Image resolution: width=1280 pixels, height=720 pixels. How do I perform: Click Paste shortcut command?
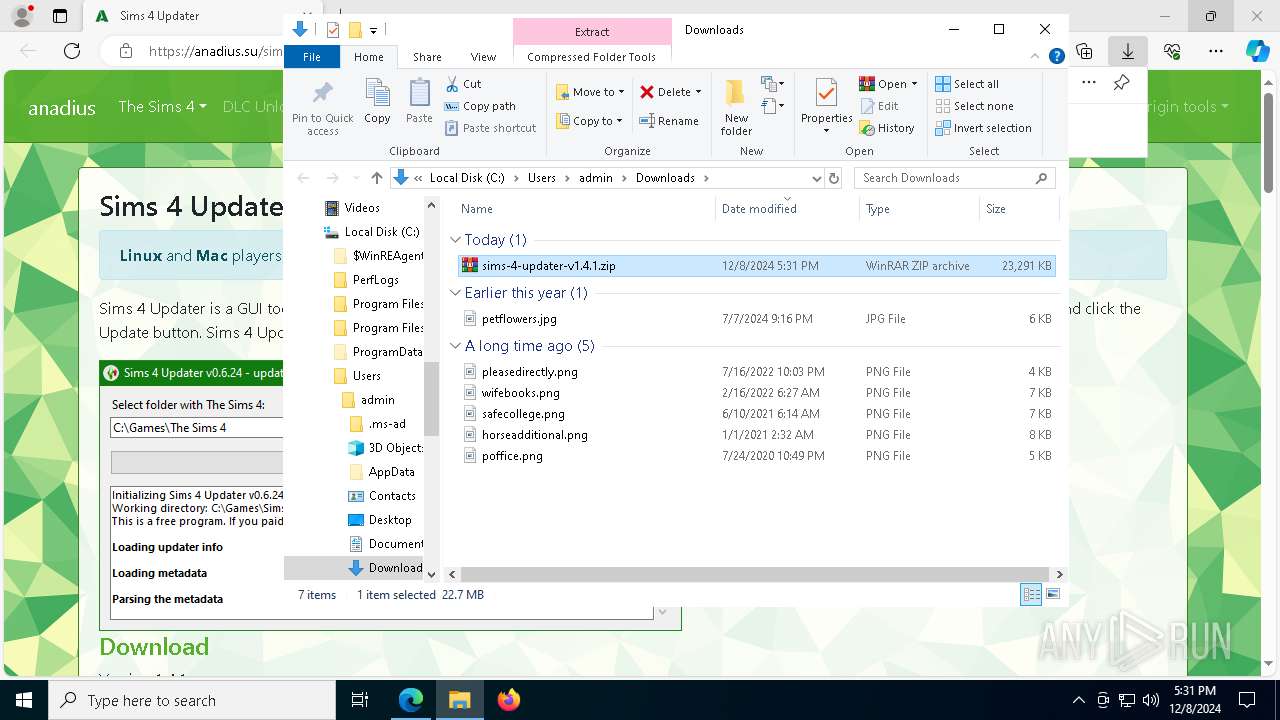[490, 128]
